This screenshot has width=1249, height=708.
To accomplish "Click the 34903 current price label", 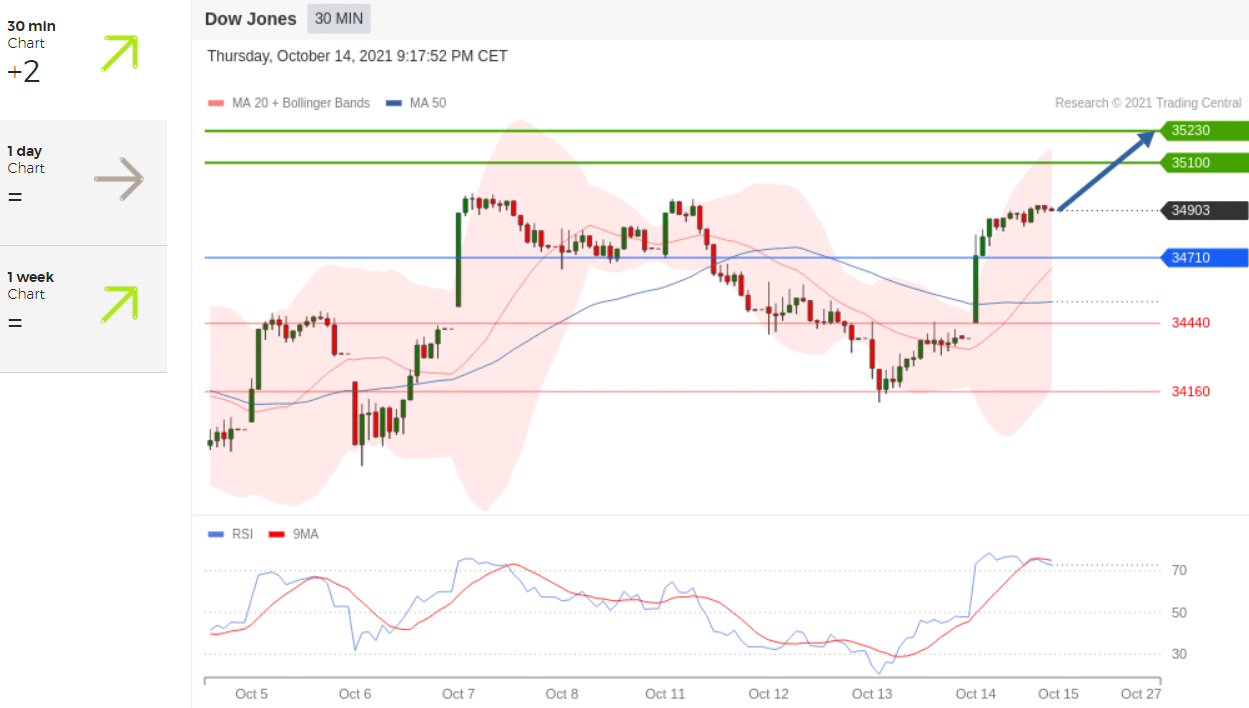I will (1204, 210).
